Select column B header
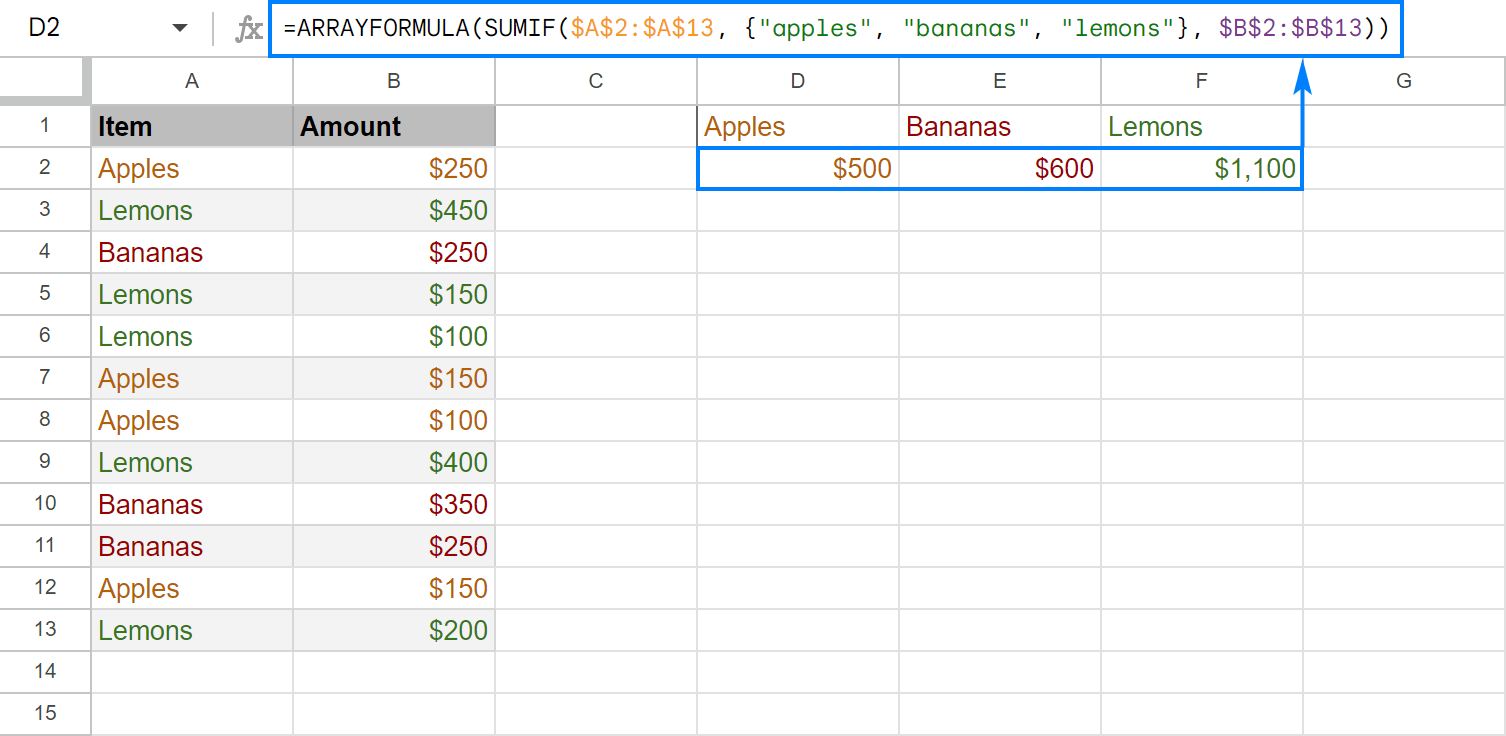This screenshot has width=1506, height=736. click(394, 81)
